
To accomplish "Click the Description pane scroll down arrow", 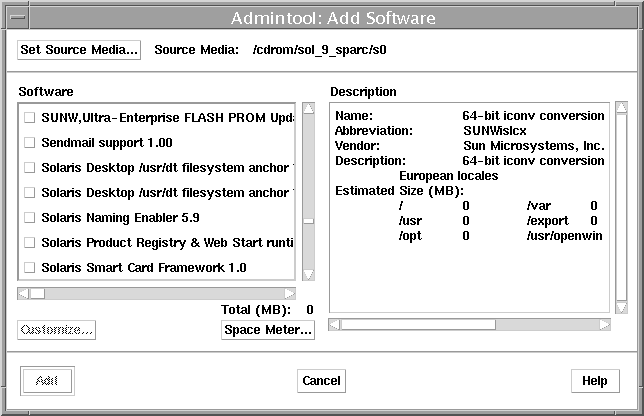I will point(621,306).
